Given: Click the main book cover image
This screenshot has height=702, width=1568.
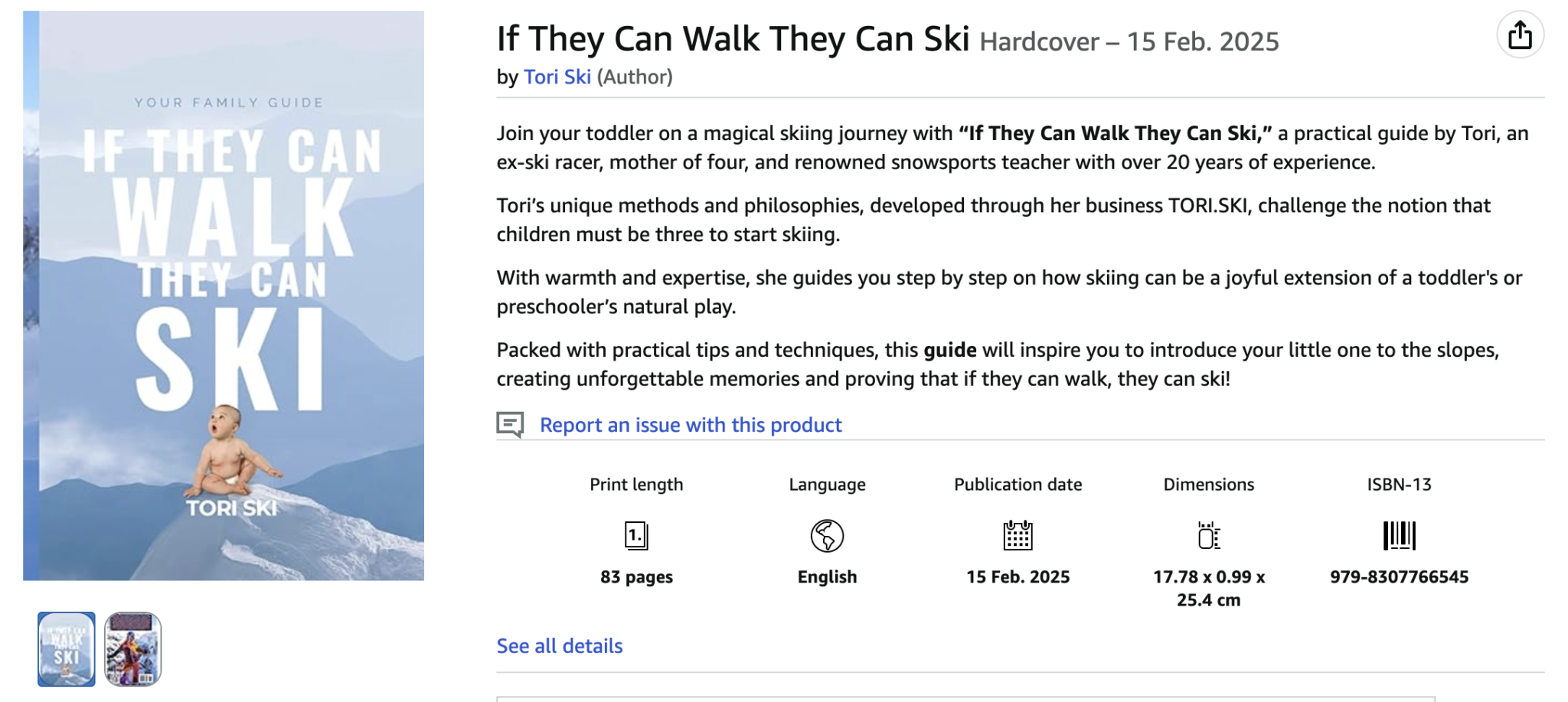Looking at the screenshot, I should 224,295.
